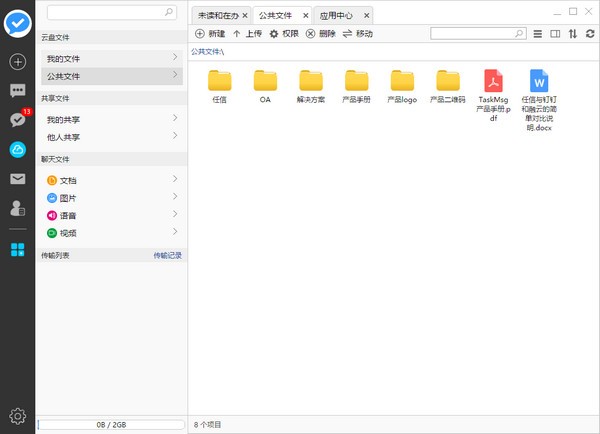Screen dimensions: 600x434
Task: Open tasks icon with 13 badge
Action: (17, 120)
